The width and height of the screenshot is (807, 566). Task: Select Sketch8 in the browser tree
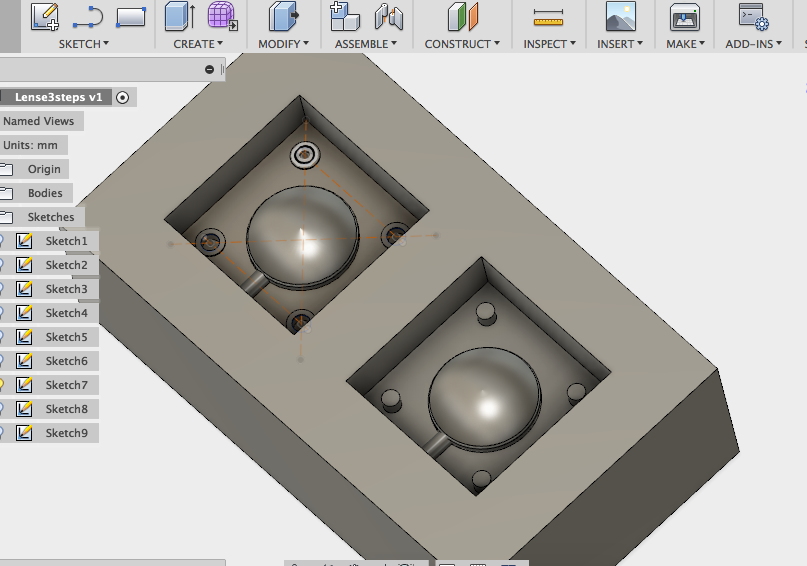66,409
